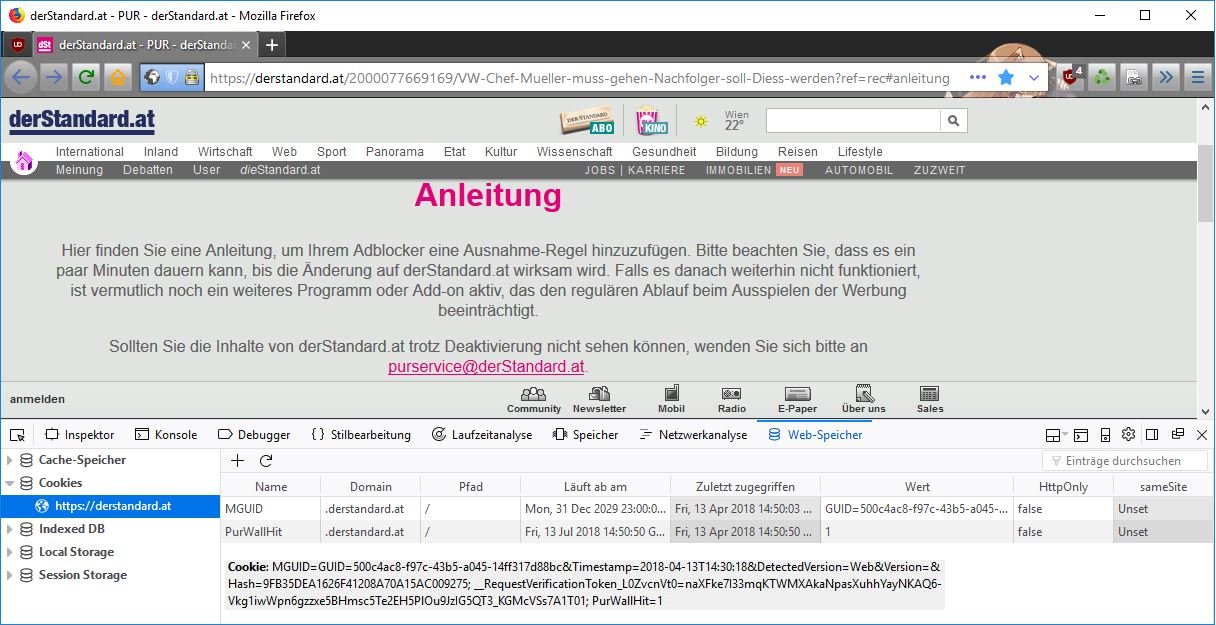Click the derStandard.at site logo

pyautogui.click(x=82, y=121)
